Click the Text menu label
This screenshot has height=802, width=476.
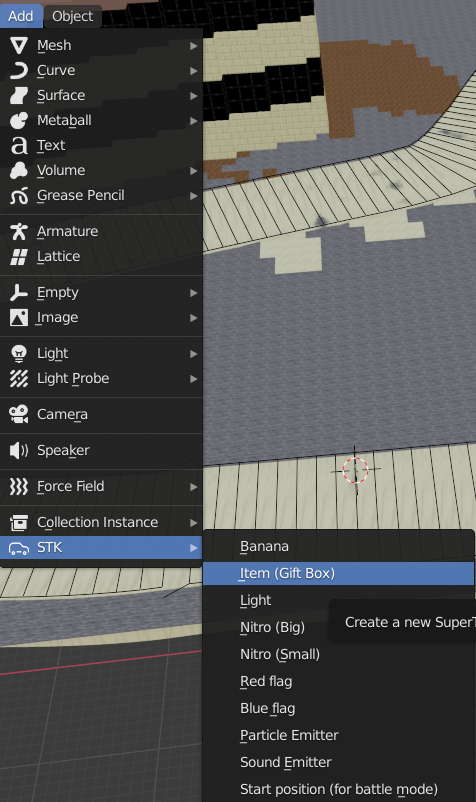(x=51, y=146)
